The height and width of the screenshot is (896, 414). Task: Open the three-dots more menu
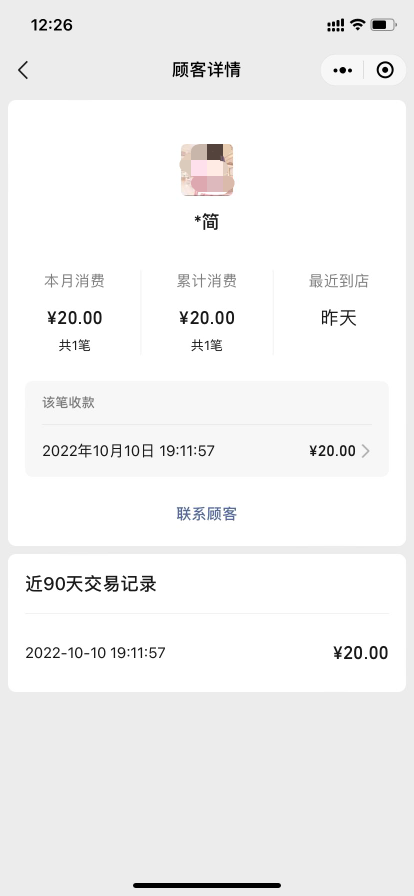click(343, 70)
